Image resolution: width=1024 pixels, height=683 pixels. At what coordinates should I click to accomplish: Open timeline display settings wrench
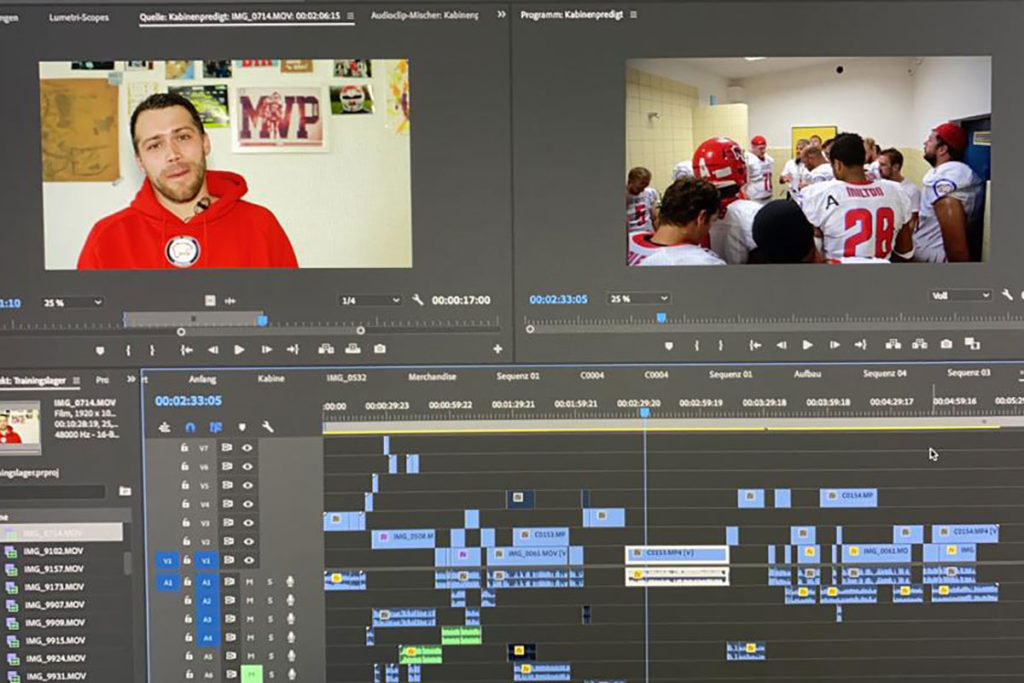[x=267, y=427]
